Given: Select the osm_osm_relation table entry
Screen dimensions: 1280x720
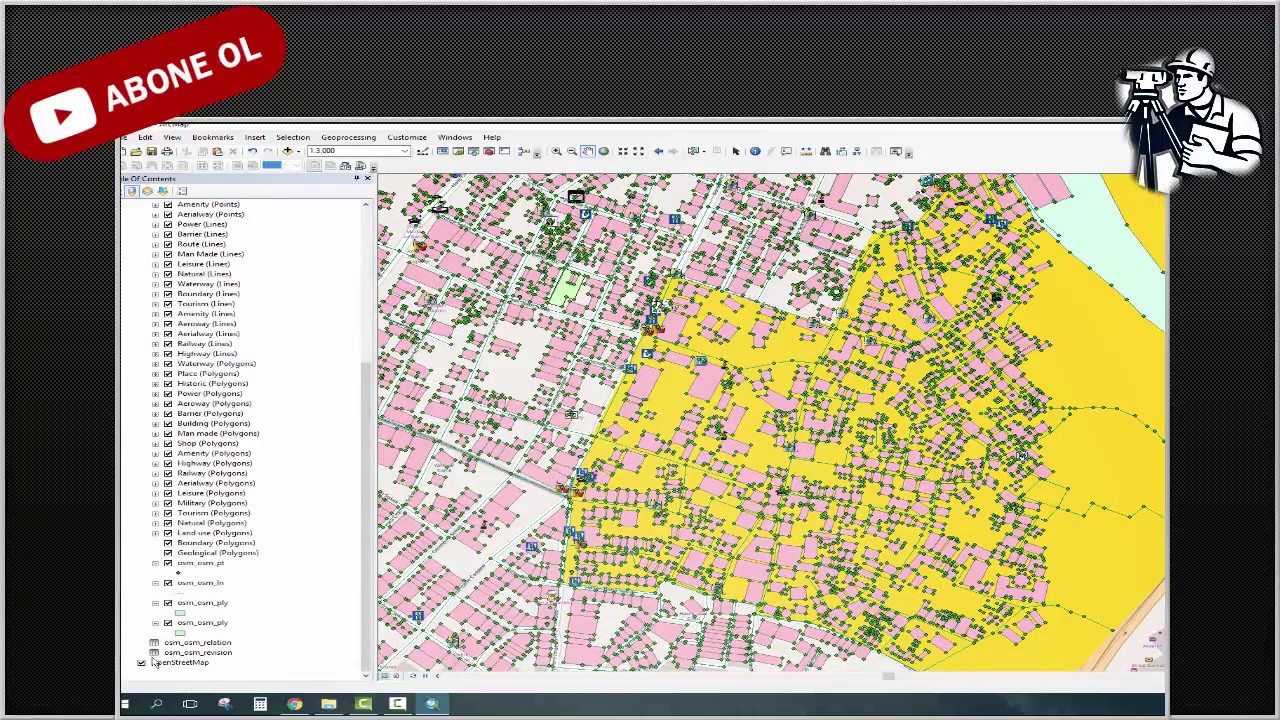Looking at the screenshot, I should pos(198,643).
